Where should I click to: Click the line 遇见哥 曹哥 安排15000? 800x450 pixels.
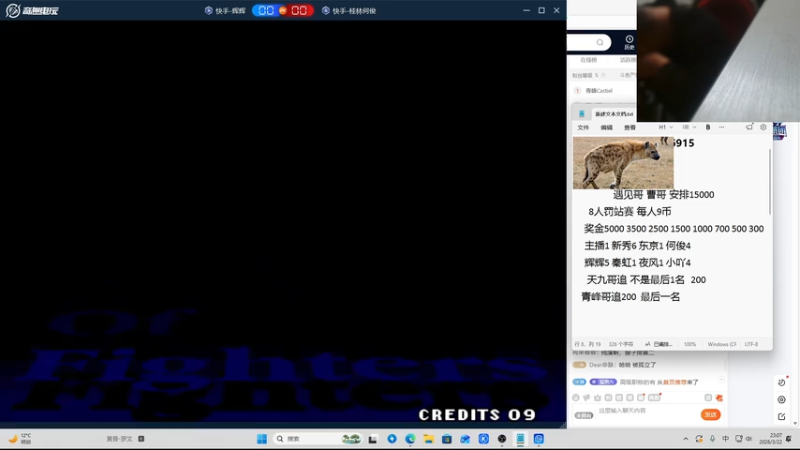(663, 194)
